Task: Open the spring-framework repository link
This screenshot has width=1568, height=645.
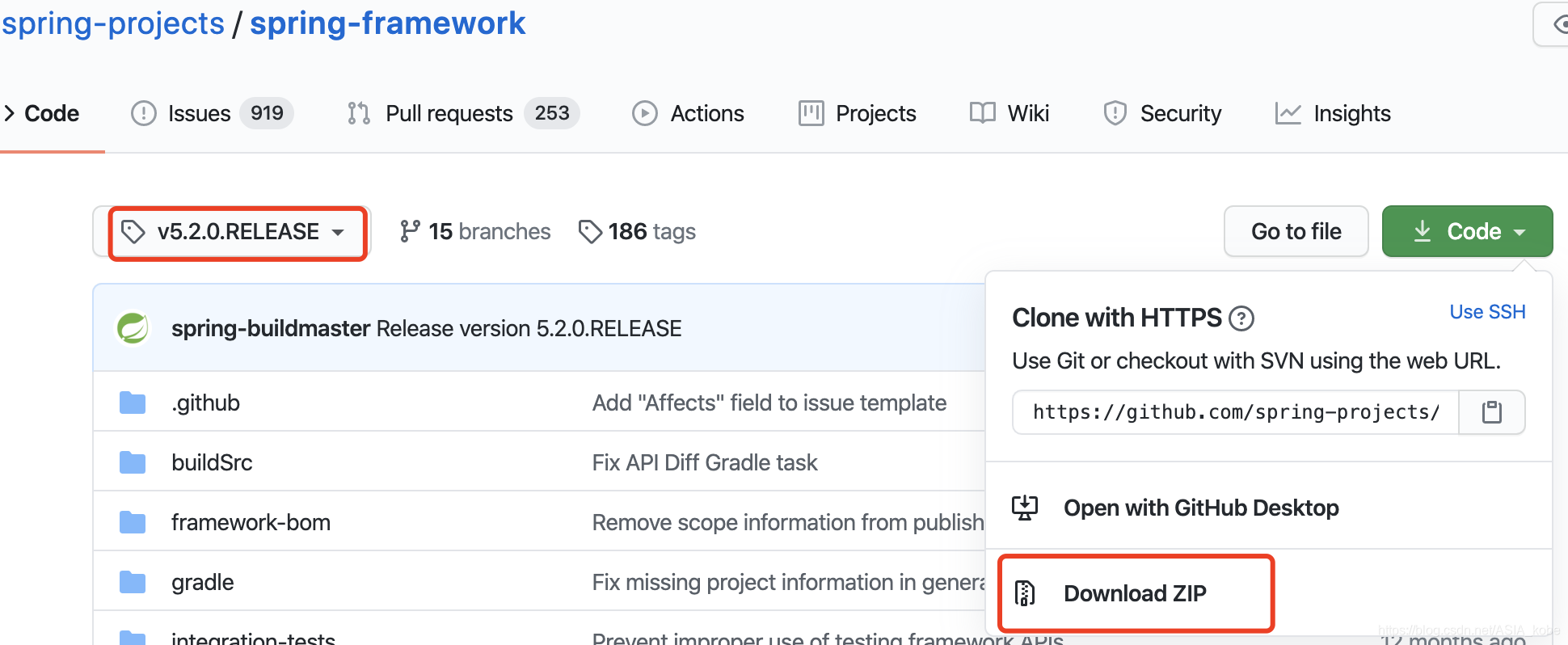Action: coord(387,23)
